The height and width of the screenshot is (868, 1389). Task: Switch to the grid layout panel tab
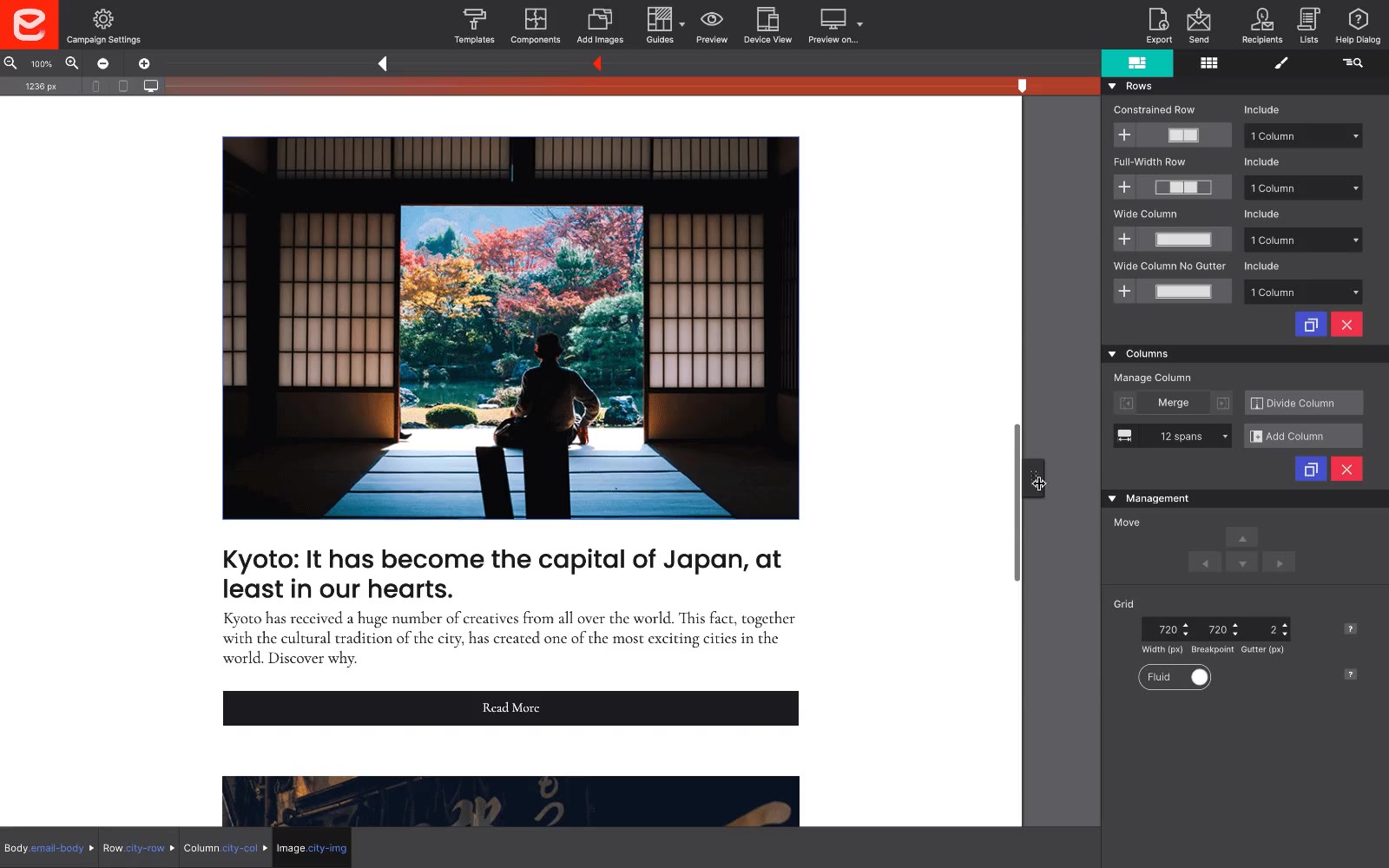(x=1208, y=62)
